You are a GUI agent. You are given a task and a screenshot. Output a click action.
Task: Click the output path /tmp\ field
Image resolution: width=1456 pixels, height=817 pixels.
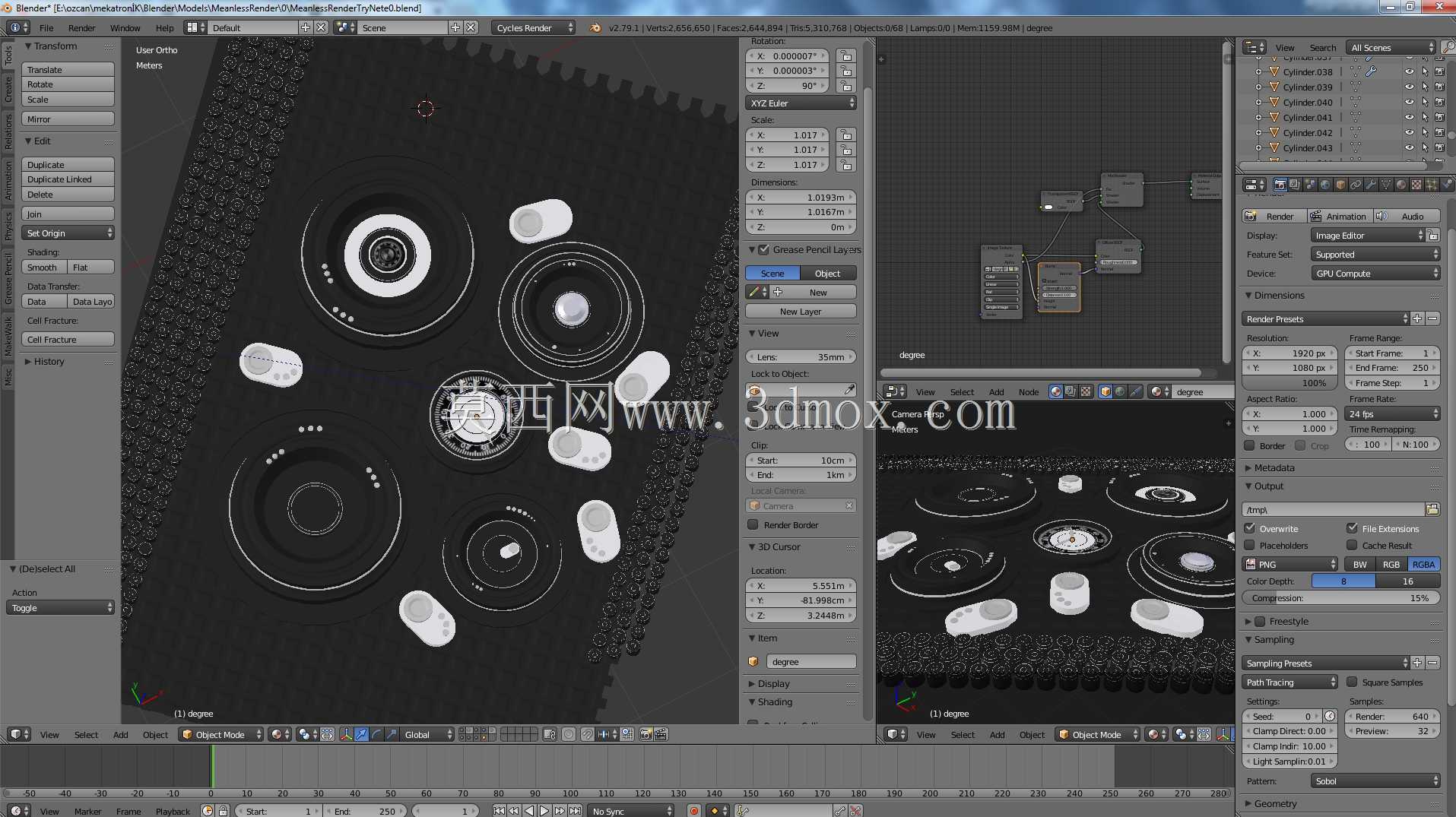[1334, 509]
